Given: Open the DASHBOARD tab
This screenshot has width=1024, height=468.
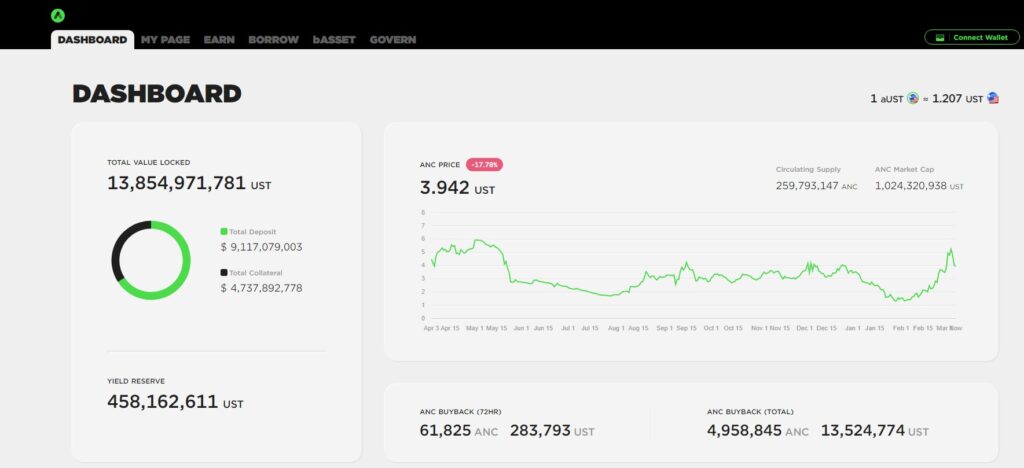Looking at the screenshot, I should coord(93,40).
